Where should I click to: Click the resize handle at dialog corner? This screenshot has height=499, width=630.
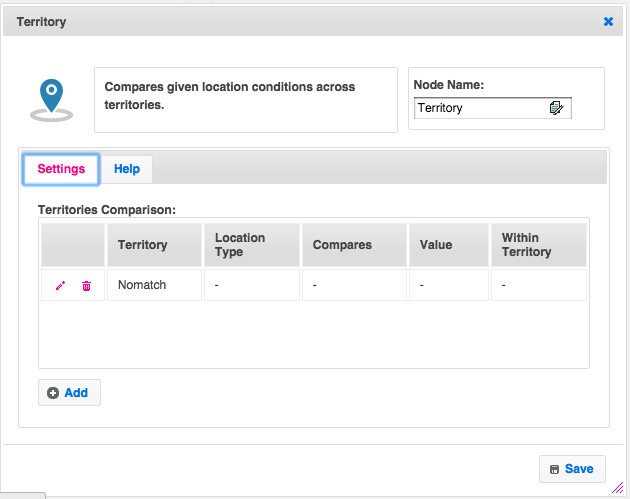(618, 488)
